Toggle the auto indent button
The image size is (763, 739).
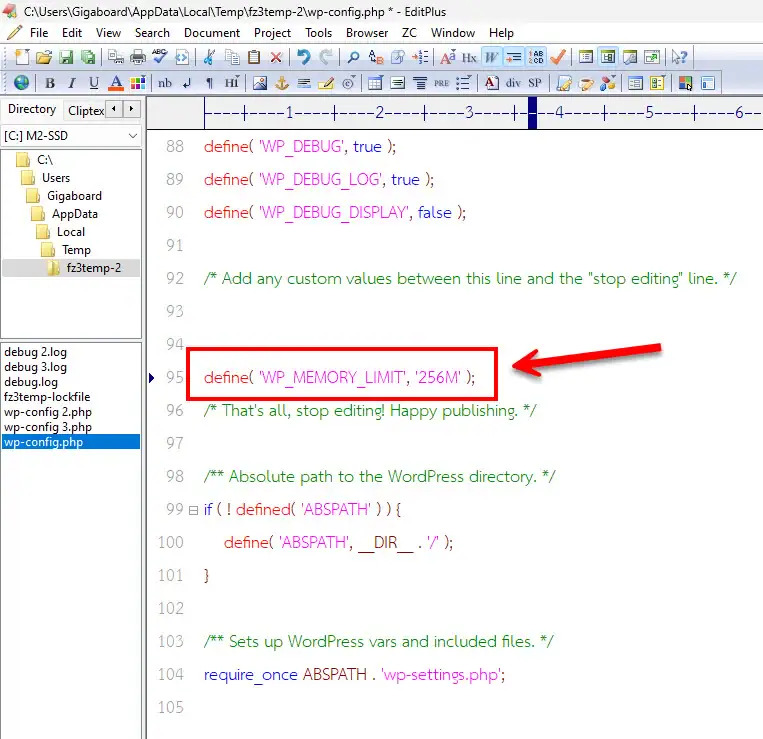(x=513, y=57)
